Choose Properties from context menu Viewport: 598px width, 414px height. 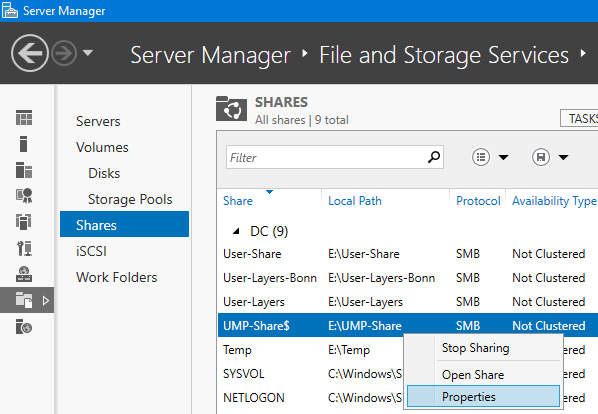coord(483,397)
